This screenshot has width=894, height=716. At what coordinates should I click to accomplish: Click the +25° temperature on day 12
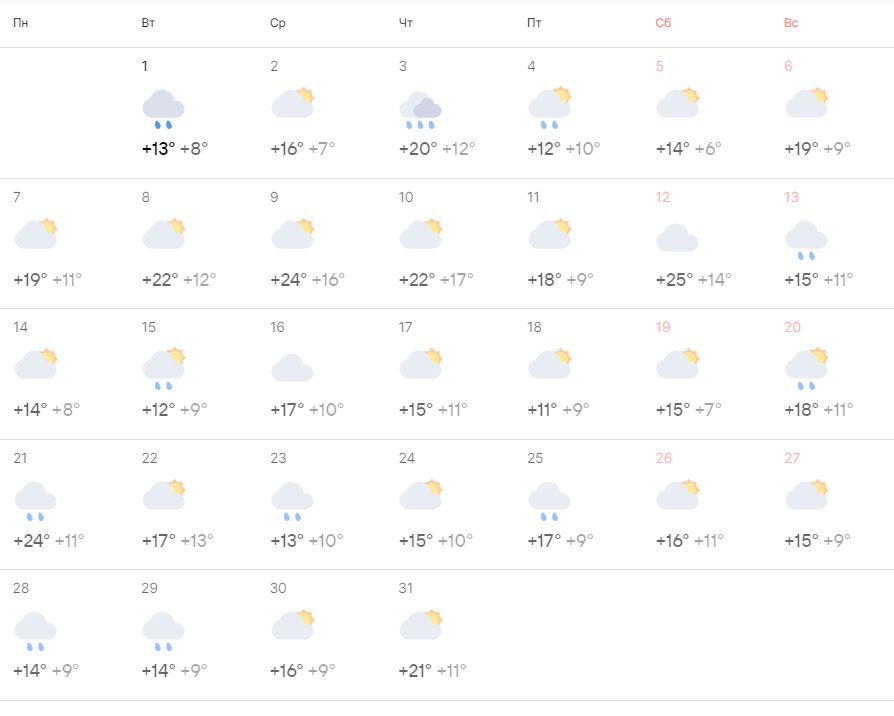point(674,279)
